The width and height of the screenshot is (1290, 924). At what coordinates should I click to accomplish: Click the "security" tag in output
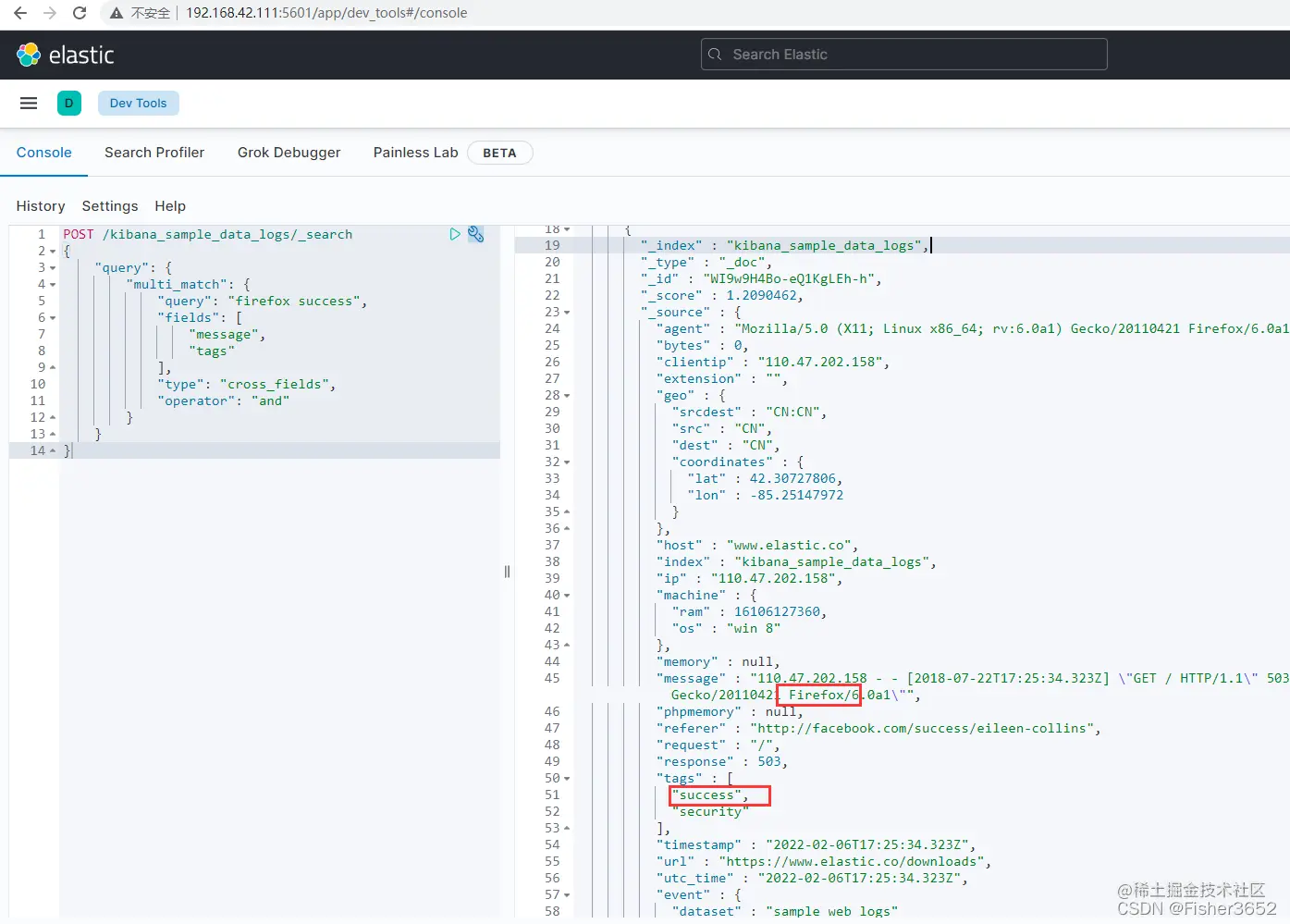point(710,812)
